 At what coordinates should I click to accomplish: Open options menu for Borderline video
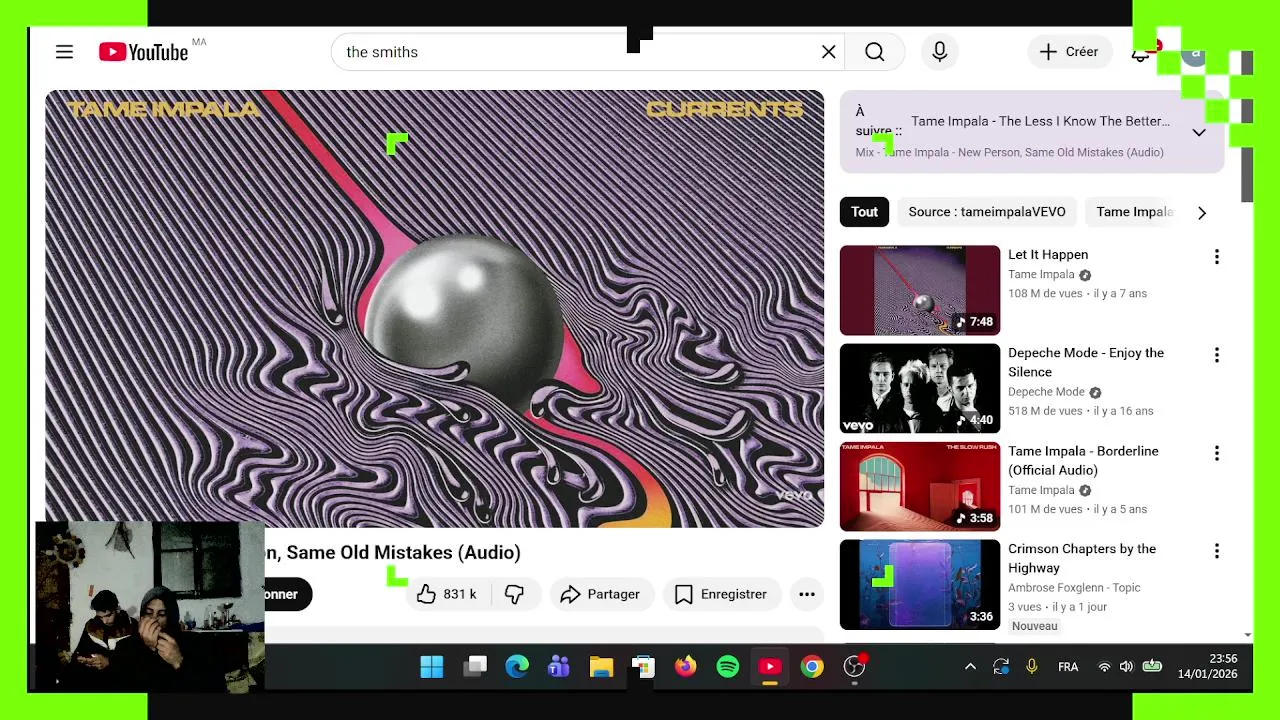point(1217,453)
